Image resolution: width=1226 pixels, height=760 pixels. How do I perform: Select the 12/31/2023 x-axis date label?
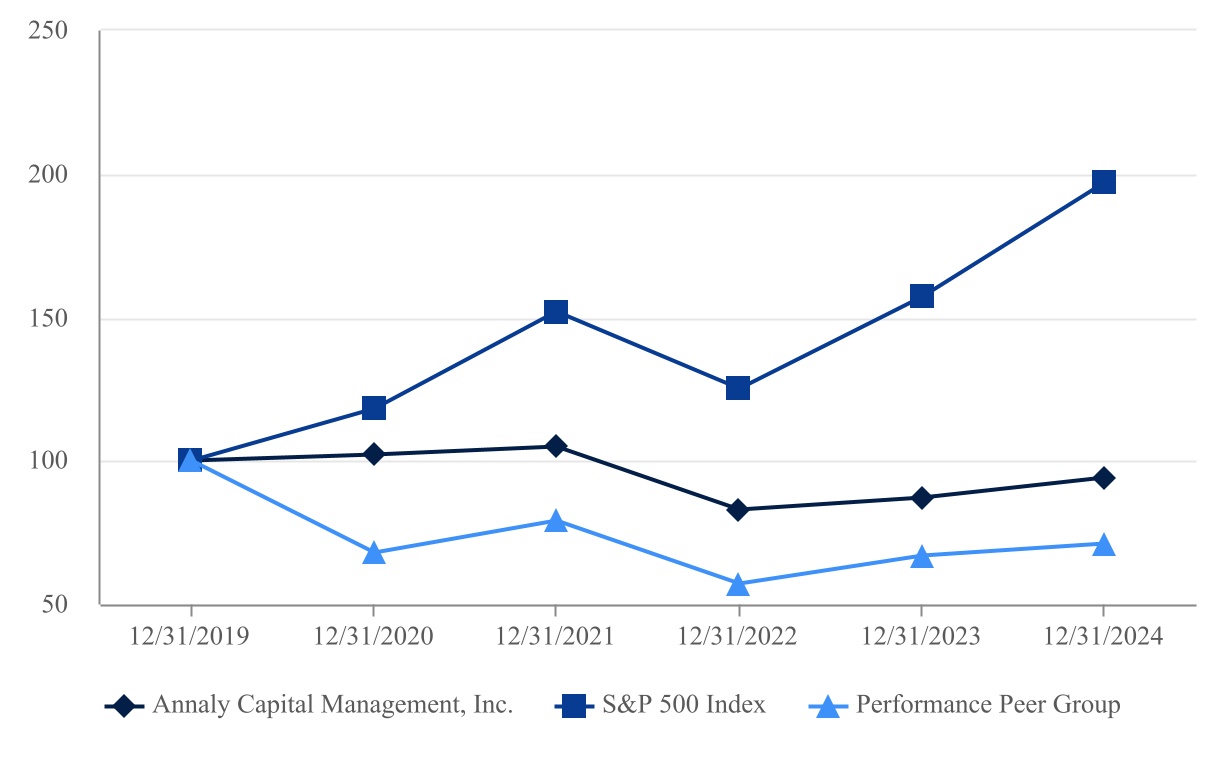point(921,637)
